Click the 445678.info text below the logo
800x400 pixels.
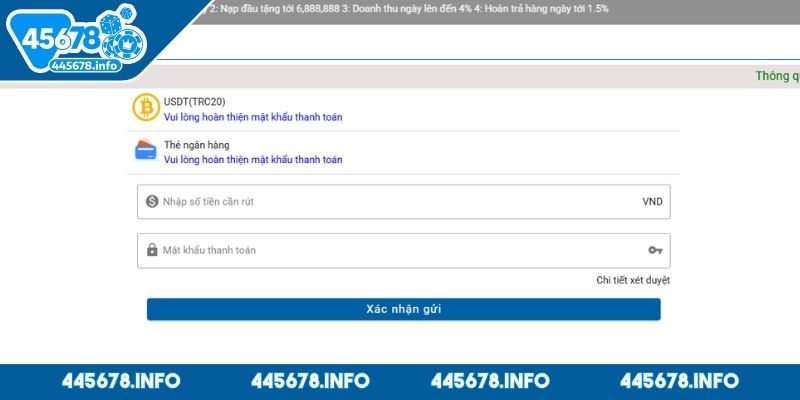(x=86, y=65)
